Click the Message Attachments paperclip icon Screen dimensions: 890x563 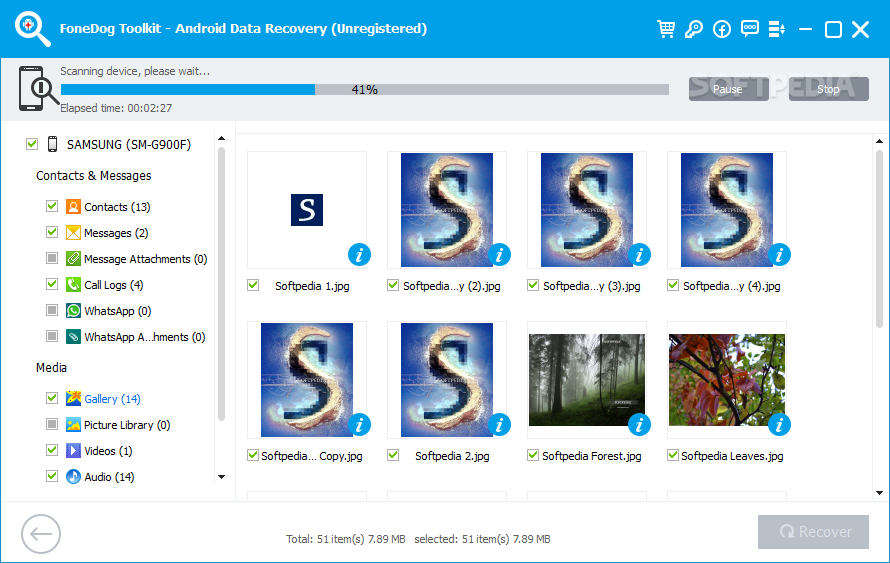click(73, 259)
